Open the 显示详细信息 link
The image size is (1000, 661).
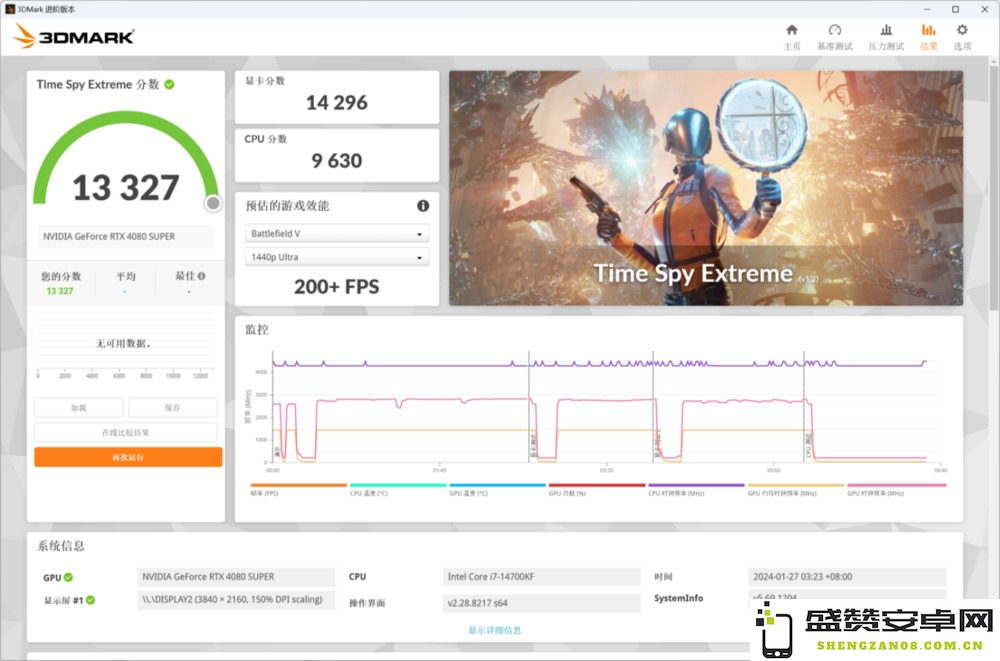495,630
